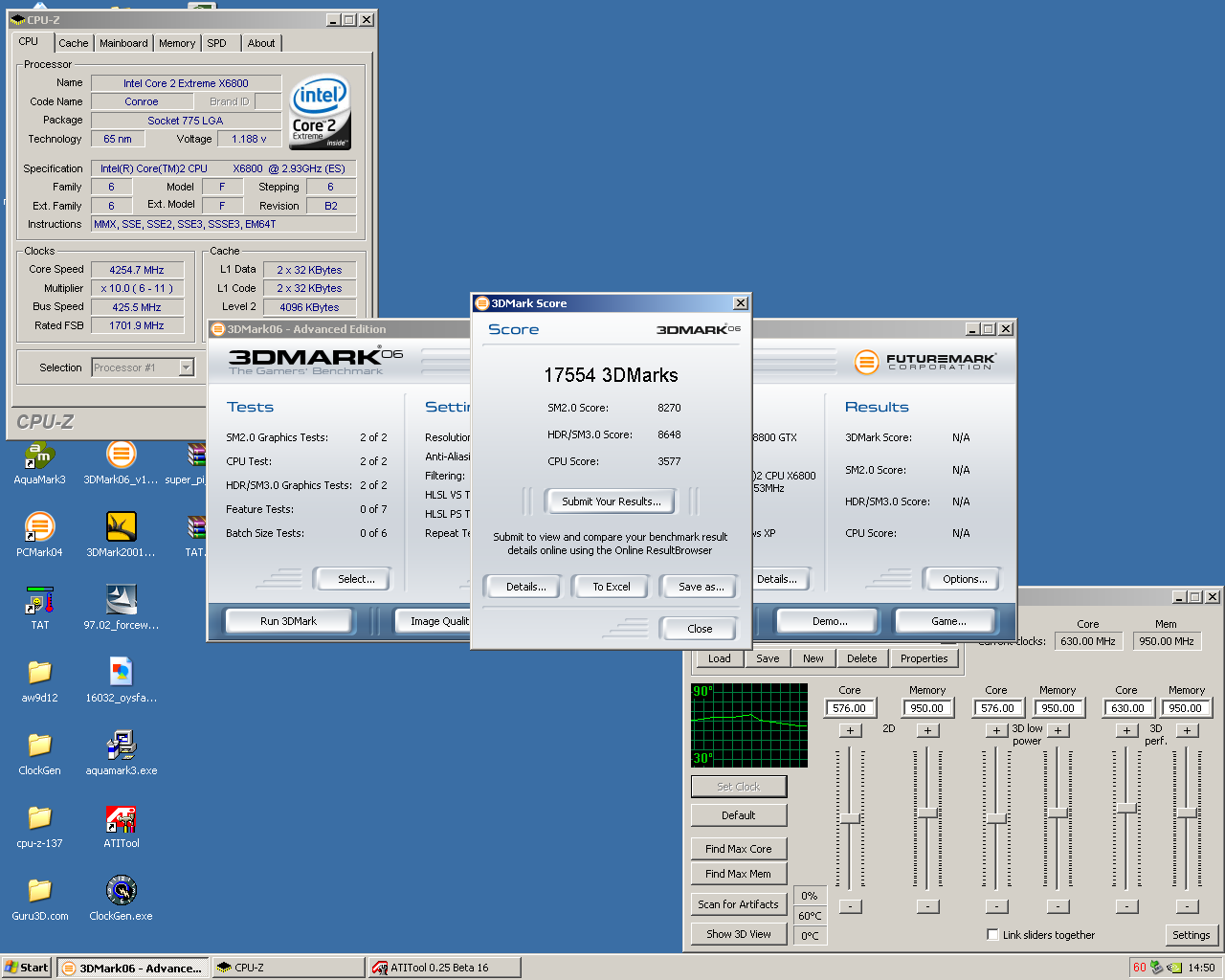Click Find Max Core in ATITool
The width and height of the screenshot is (1225, 980).
[x=738, y=849]
